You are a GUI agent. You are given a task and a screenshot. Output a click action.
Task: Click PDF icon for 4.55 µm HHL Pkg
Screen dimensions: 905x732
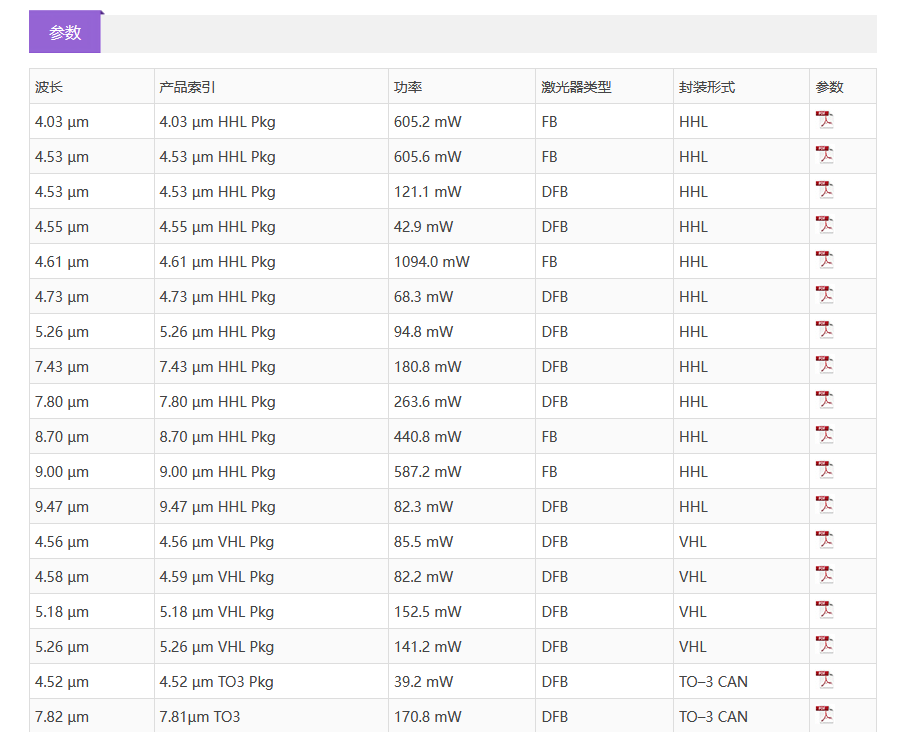pyautogui.click(x=825, y=226)
